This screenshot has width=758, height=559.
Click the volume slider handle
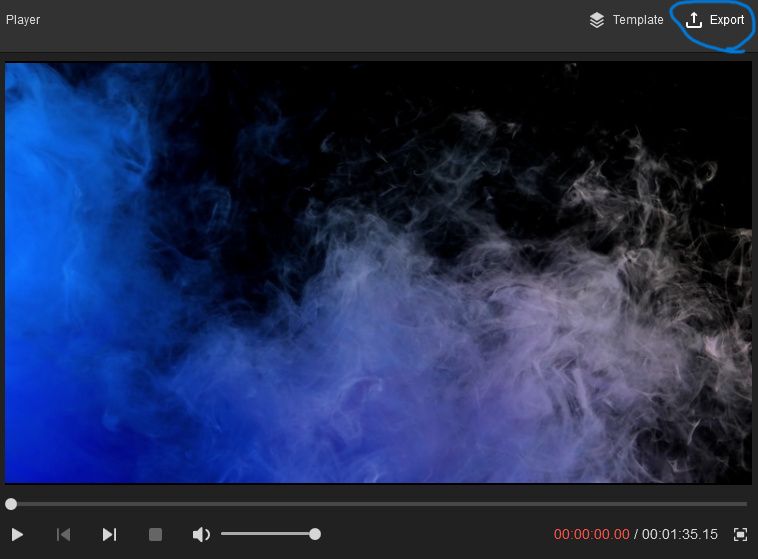pos(315,534)
